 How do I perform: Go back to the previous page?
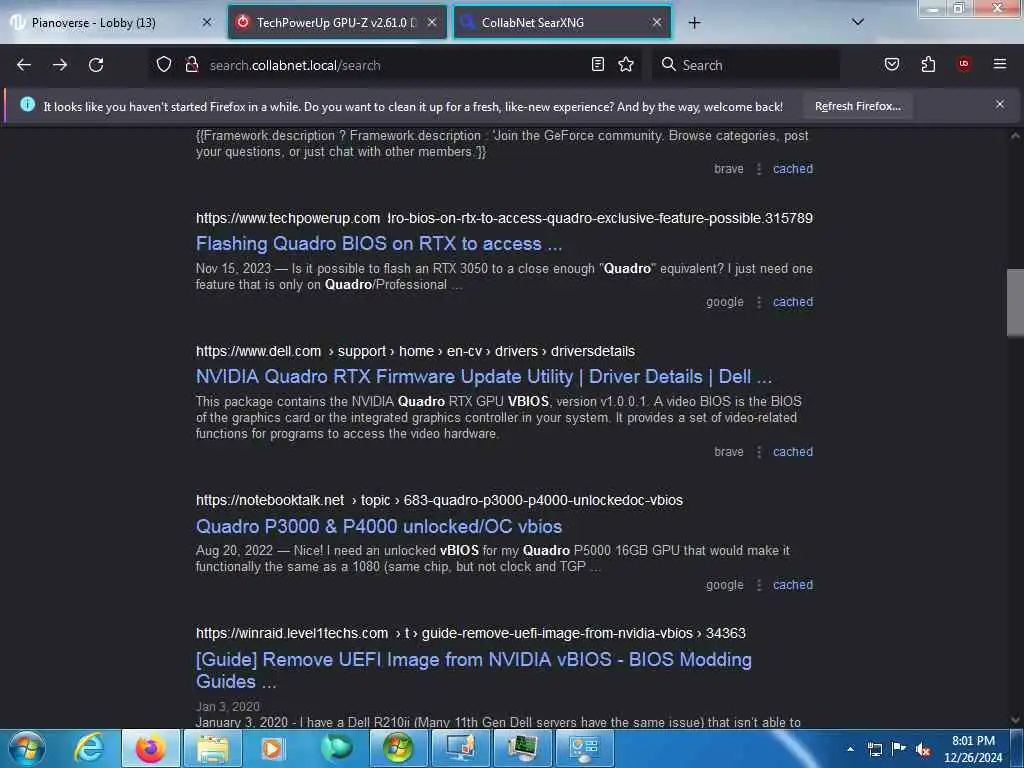24,65
